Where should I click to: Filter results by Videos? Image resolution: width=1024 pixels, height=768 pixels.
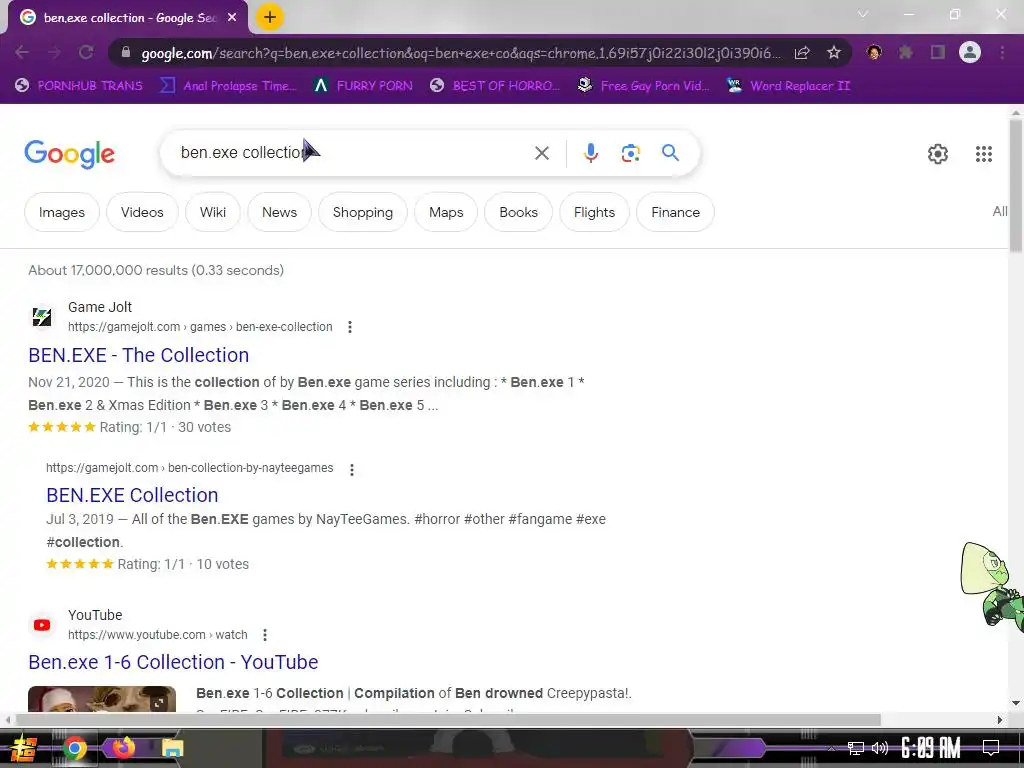pos(142,212)
